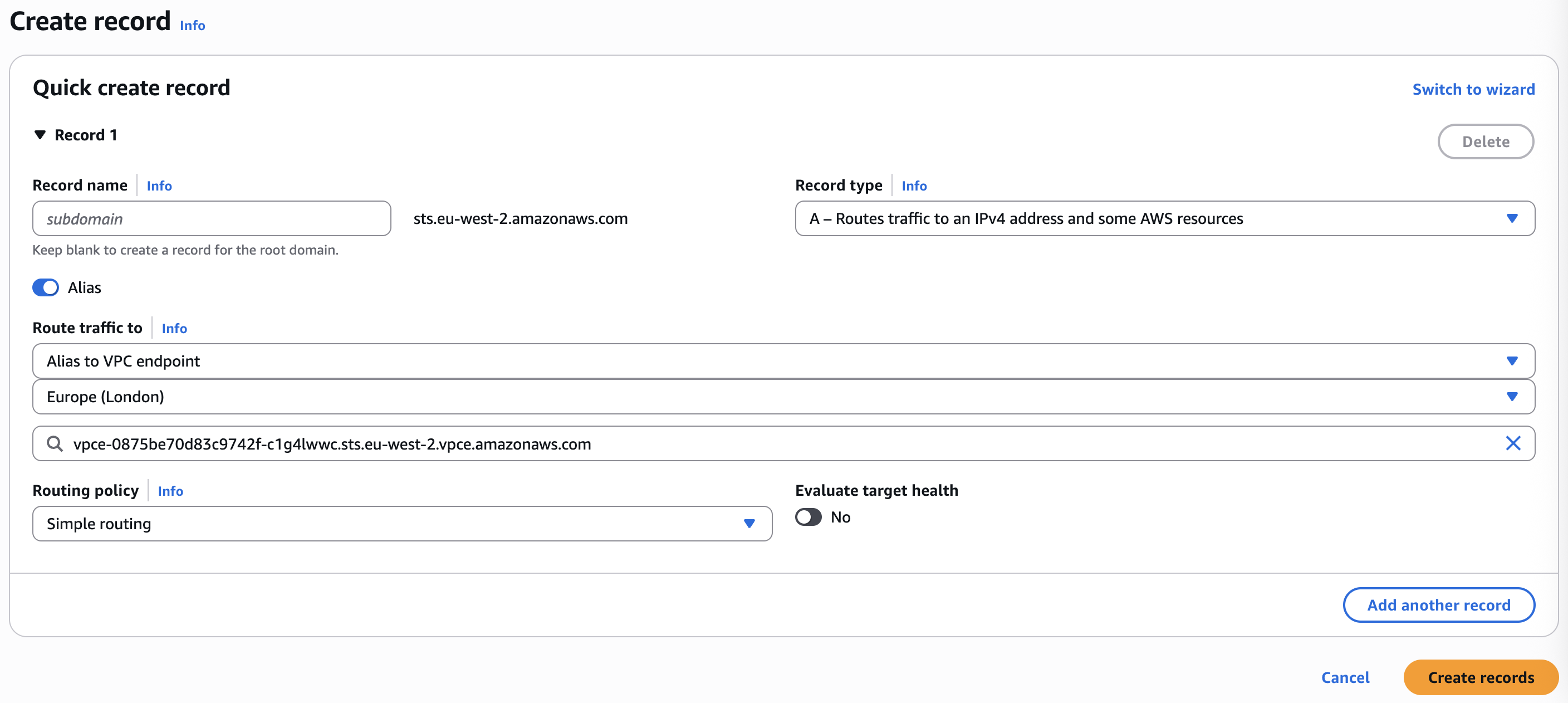Open Info link beside Record type
The image size is (1568, 703).
pos(914,186)
